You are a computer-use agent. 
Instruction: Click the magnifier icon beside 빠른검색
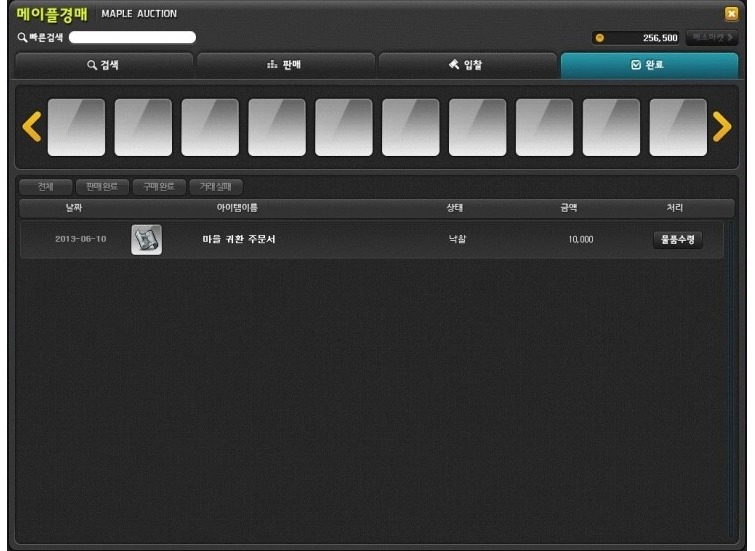click(x=22, y=38)
